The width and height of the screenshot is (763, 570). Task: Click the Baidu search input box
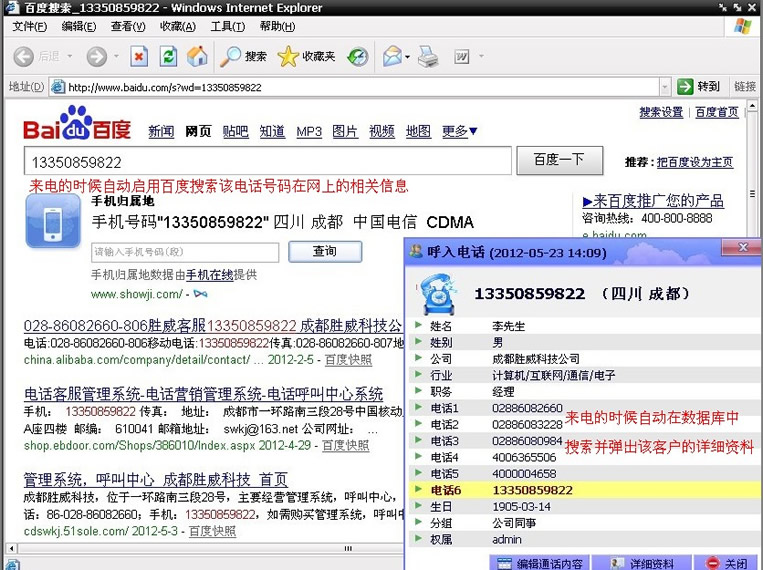click(268, 161)
